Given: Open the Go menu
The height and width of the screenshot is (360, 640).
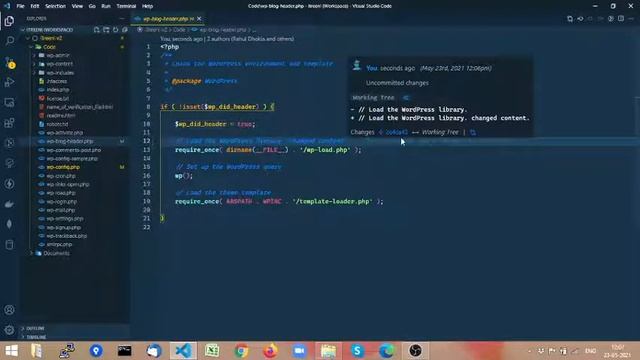Looking at the screenshot, I should coord(92,6).
